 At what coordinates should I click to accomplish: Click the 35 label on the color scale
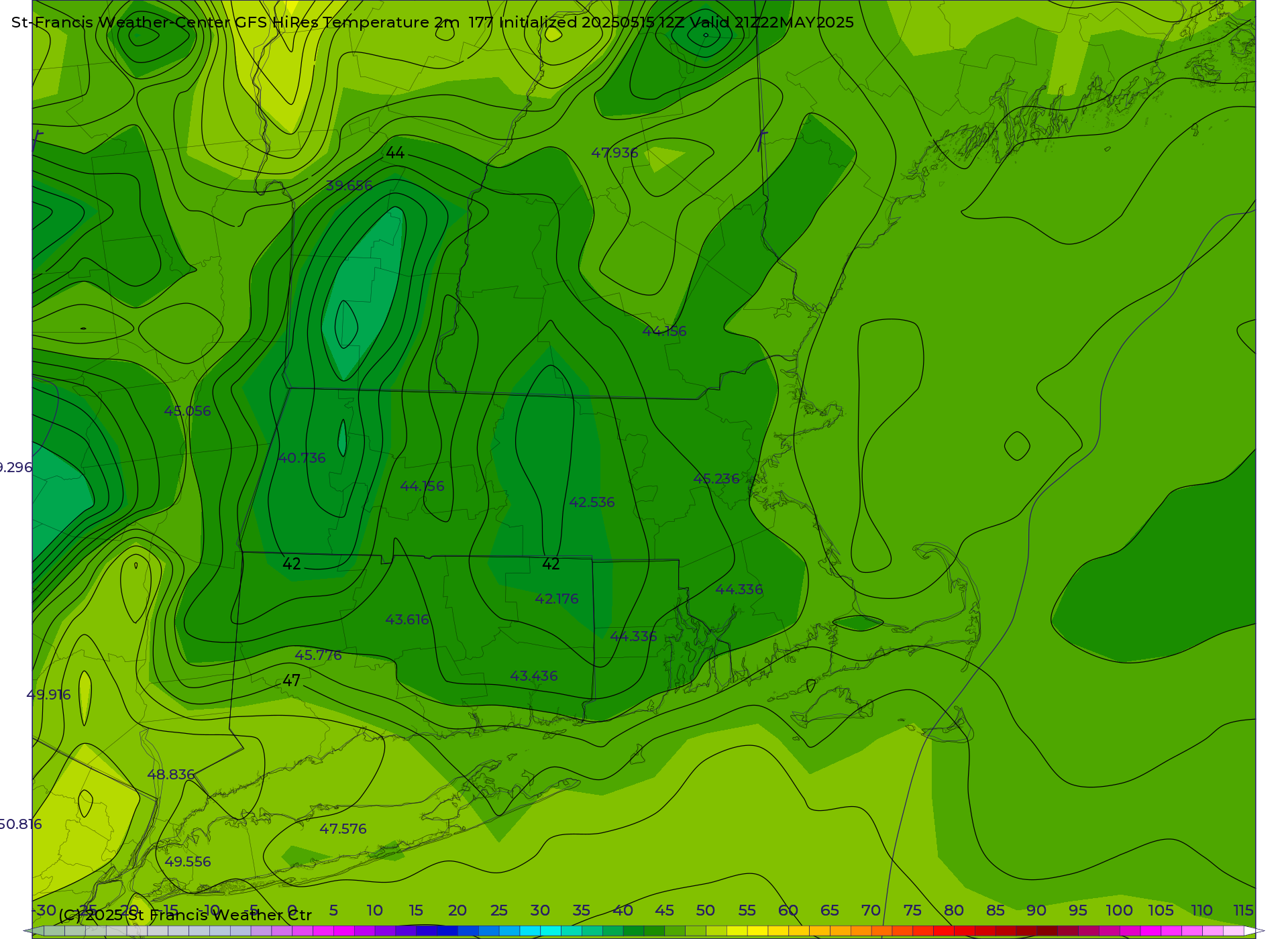click(x=582, y=910)
